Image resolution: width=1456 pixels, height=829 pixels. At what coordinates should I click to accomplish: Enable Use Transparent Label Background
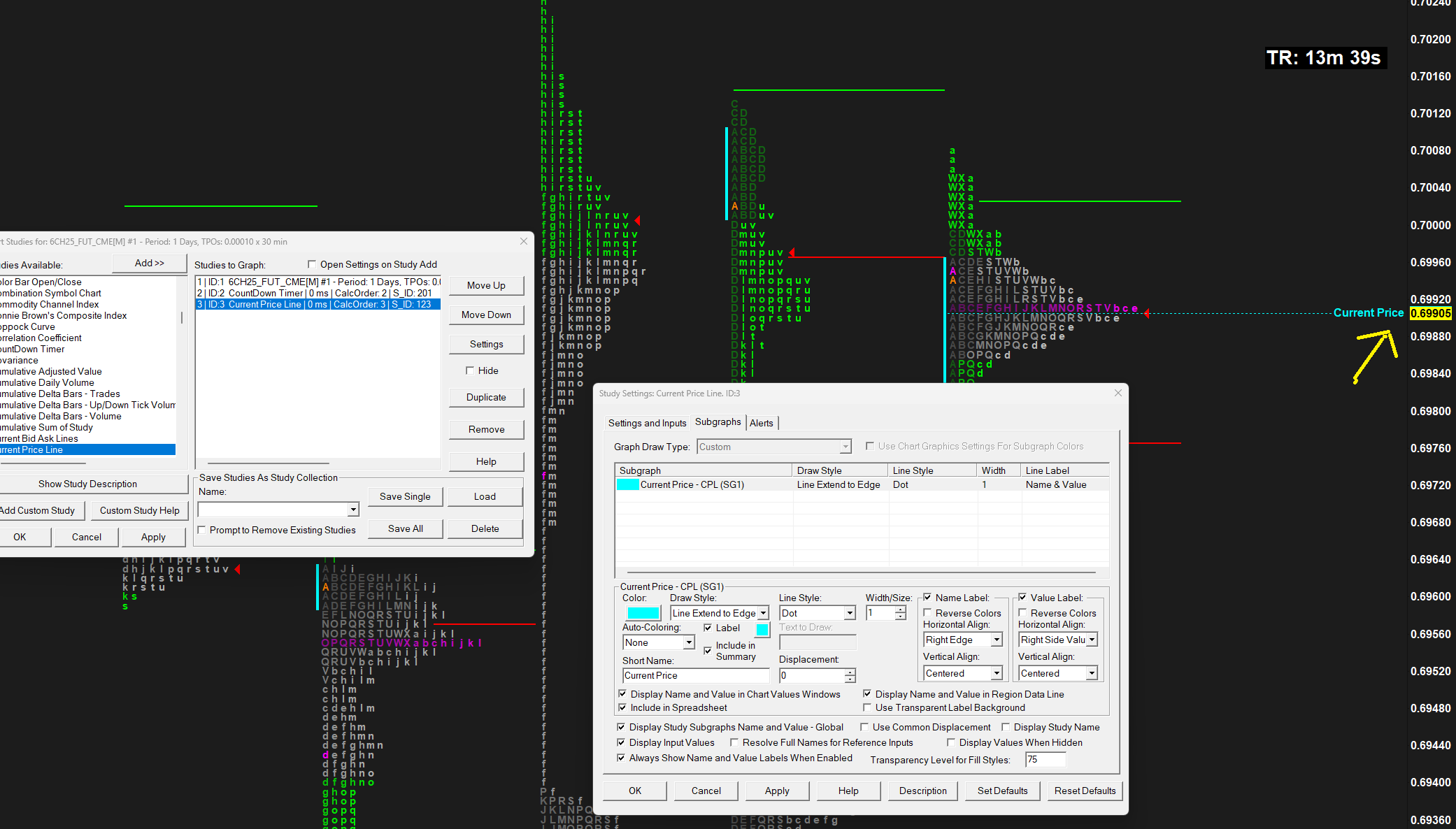coord(867,707)
